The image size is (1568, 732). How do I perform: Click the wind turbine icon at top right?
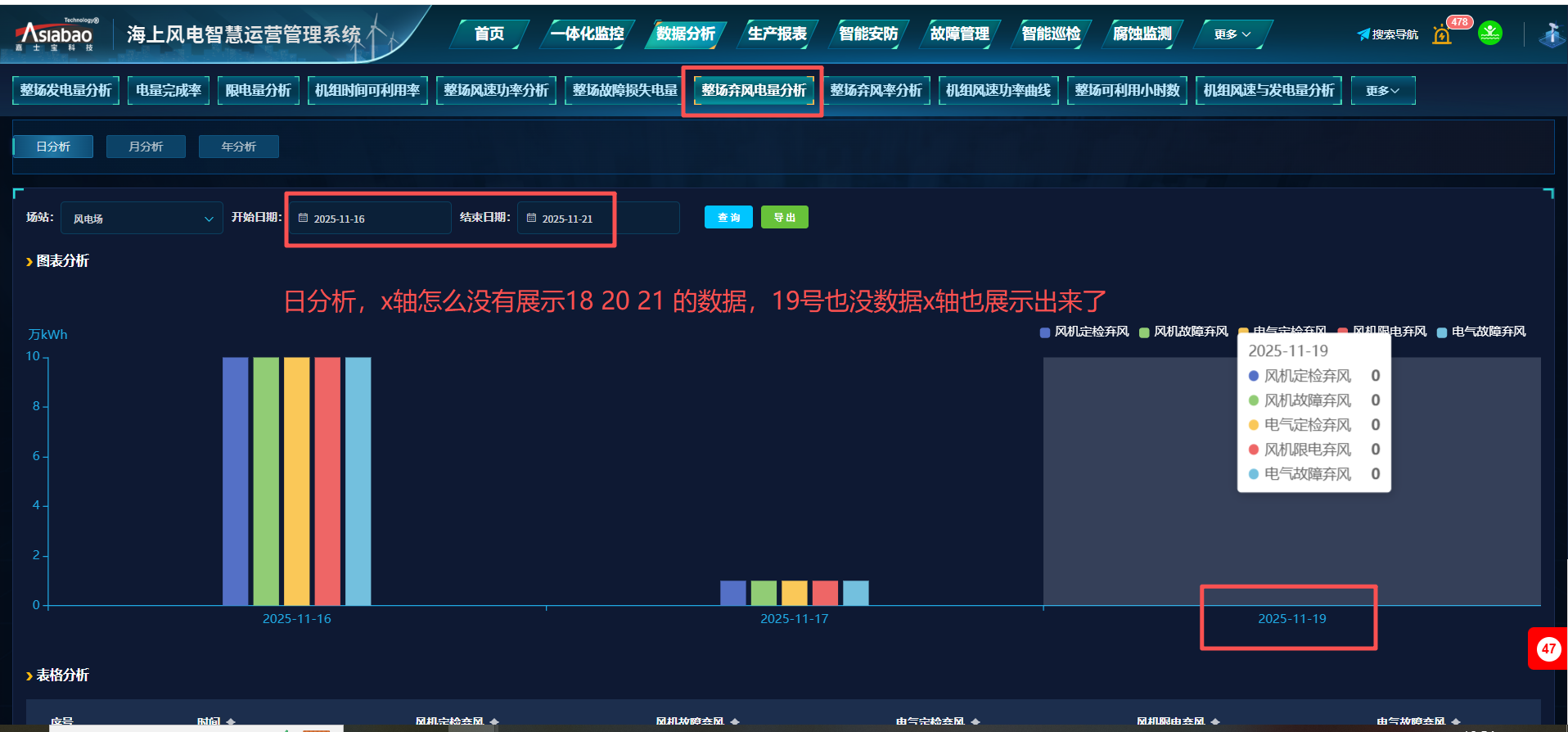tap(1551, 34)
